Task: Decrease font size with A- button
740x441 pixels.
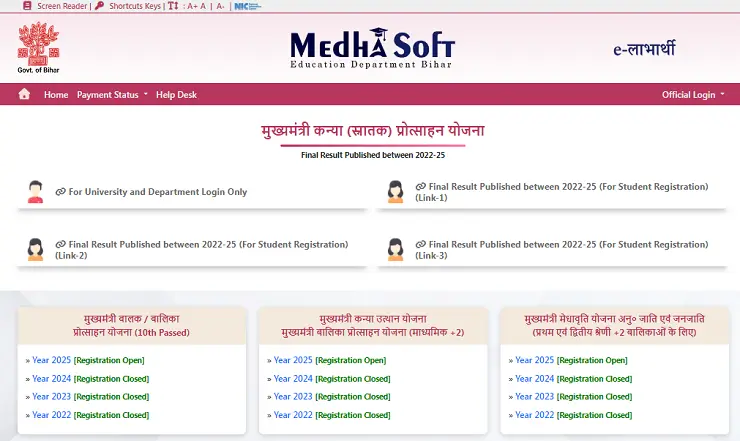Action: click(220, 6)
